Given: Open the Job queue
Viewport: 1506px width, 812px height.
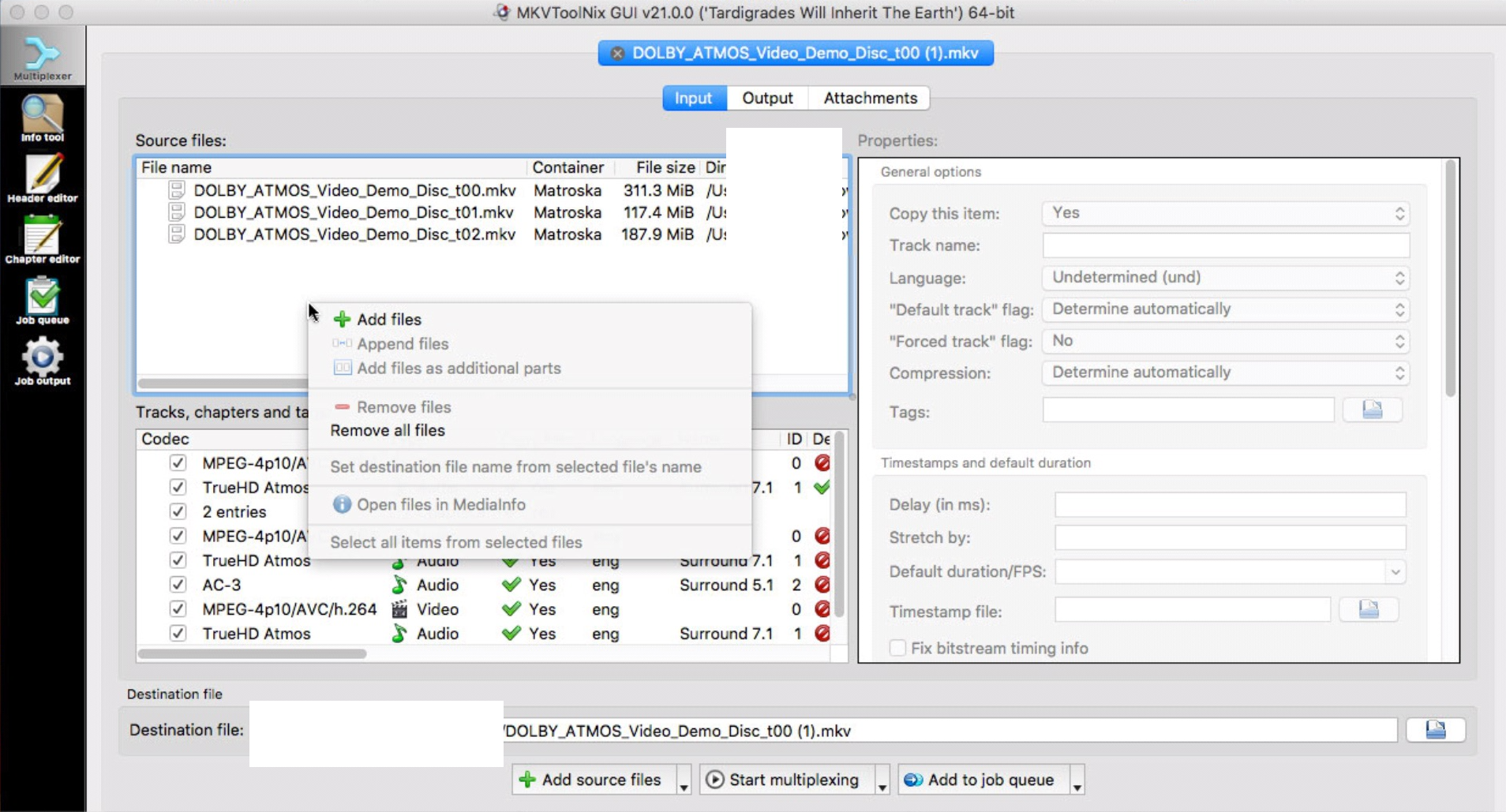Looking at the screenshot, I should click(x=43, y=301).
